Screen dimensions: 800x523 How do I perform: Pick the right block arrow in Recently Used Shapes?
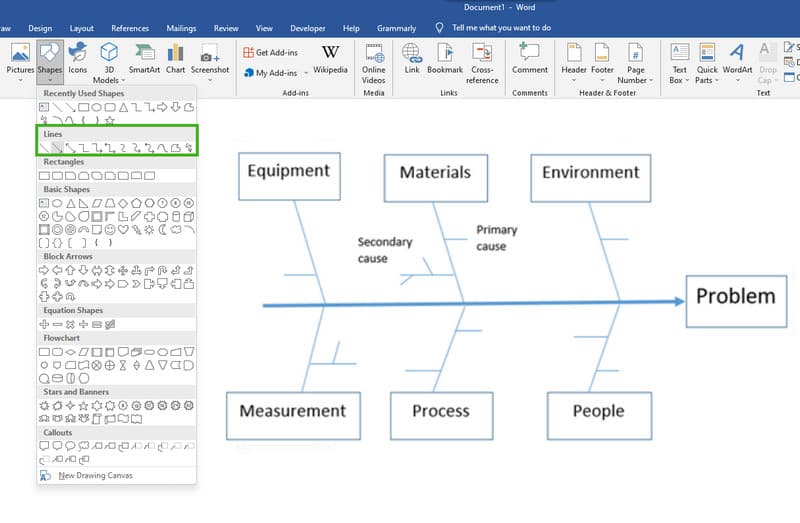pos(162,107)
